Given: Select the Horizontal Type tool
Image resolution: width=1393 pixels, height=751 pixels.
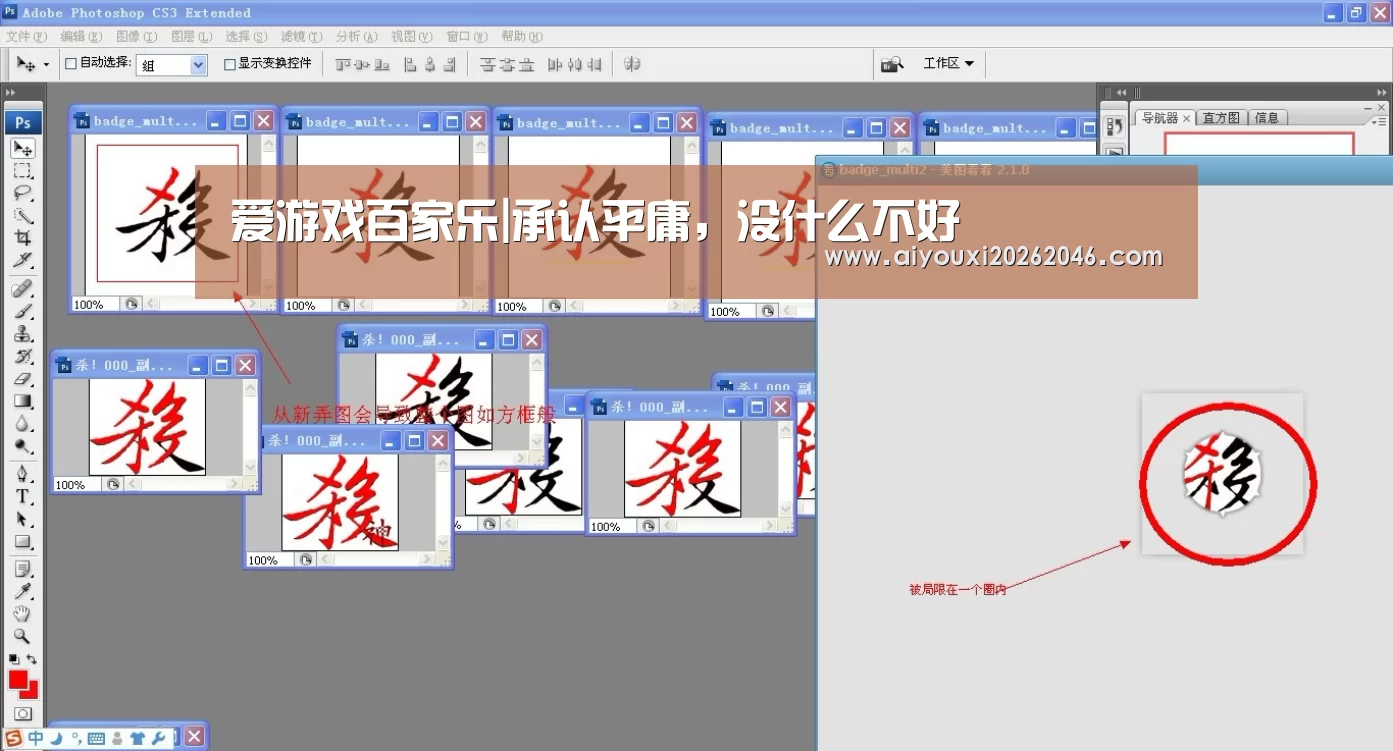Looking at the screenshot, I should pos(22,496).
